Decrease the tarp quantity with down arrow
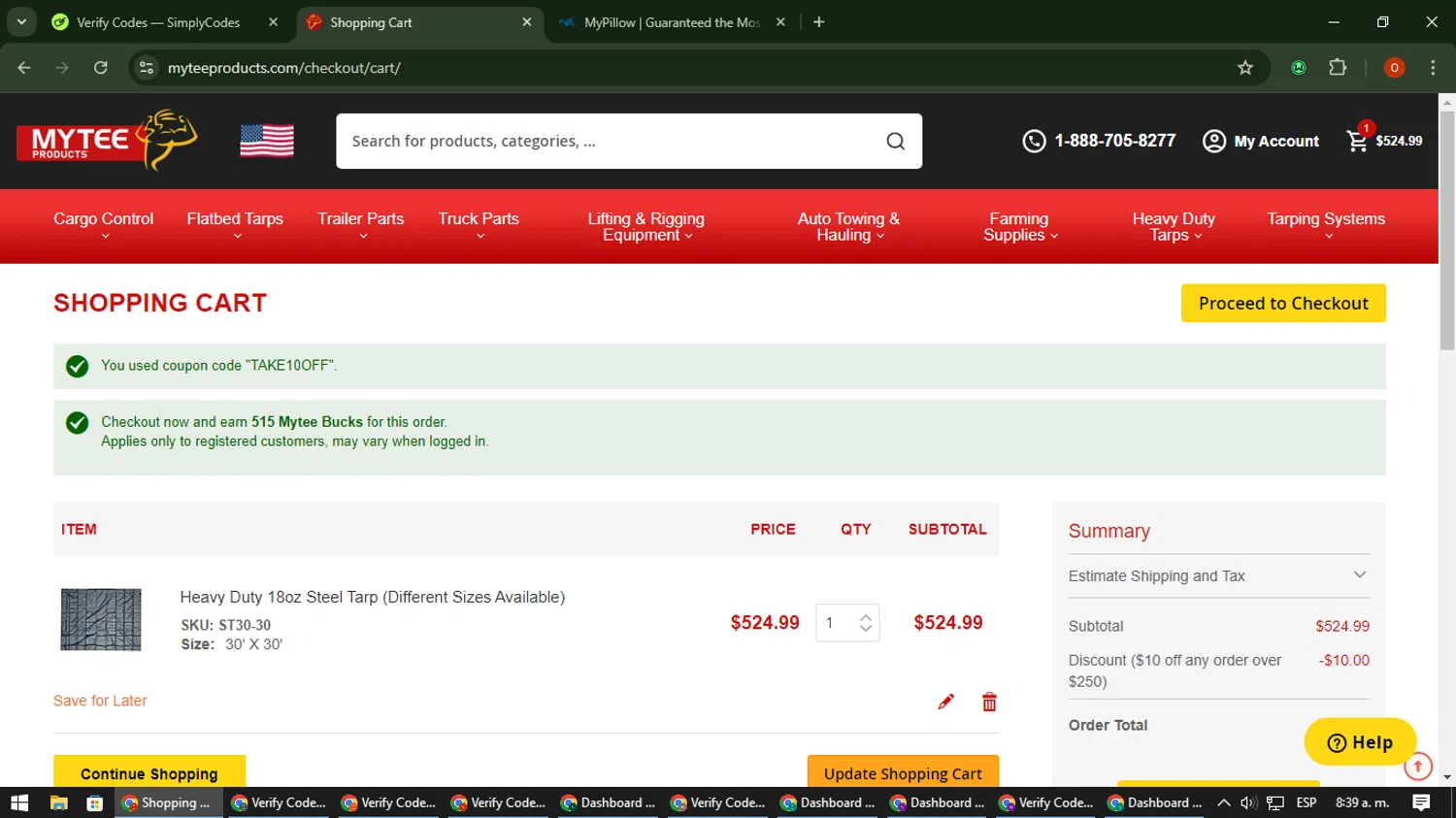 866,630
